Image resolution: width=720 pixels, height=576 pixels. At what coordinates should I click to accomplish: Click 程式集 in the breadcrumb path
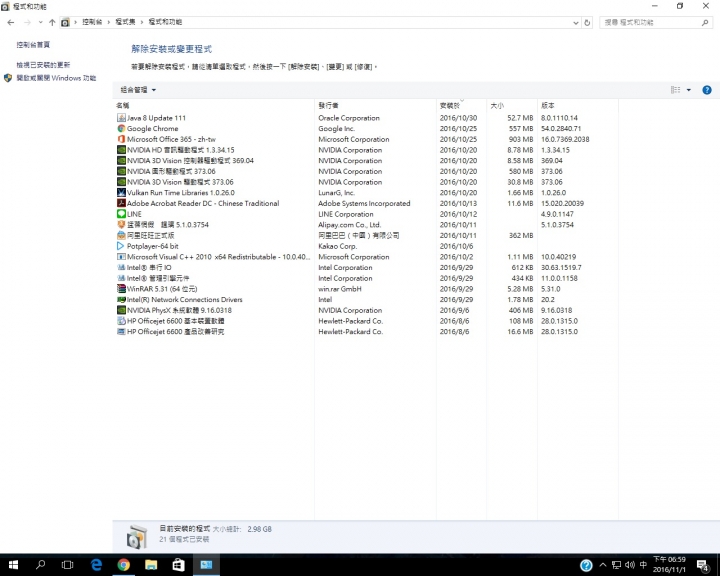(125, 22)
